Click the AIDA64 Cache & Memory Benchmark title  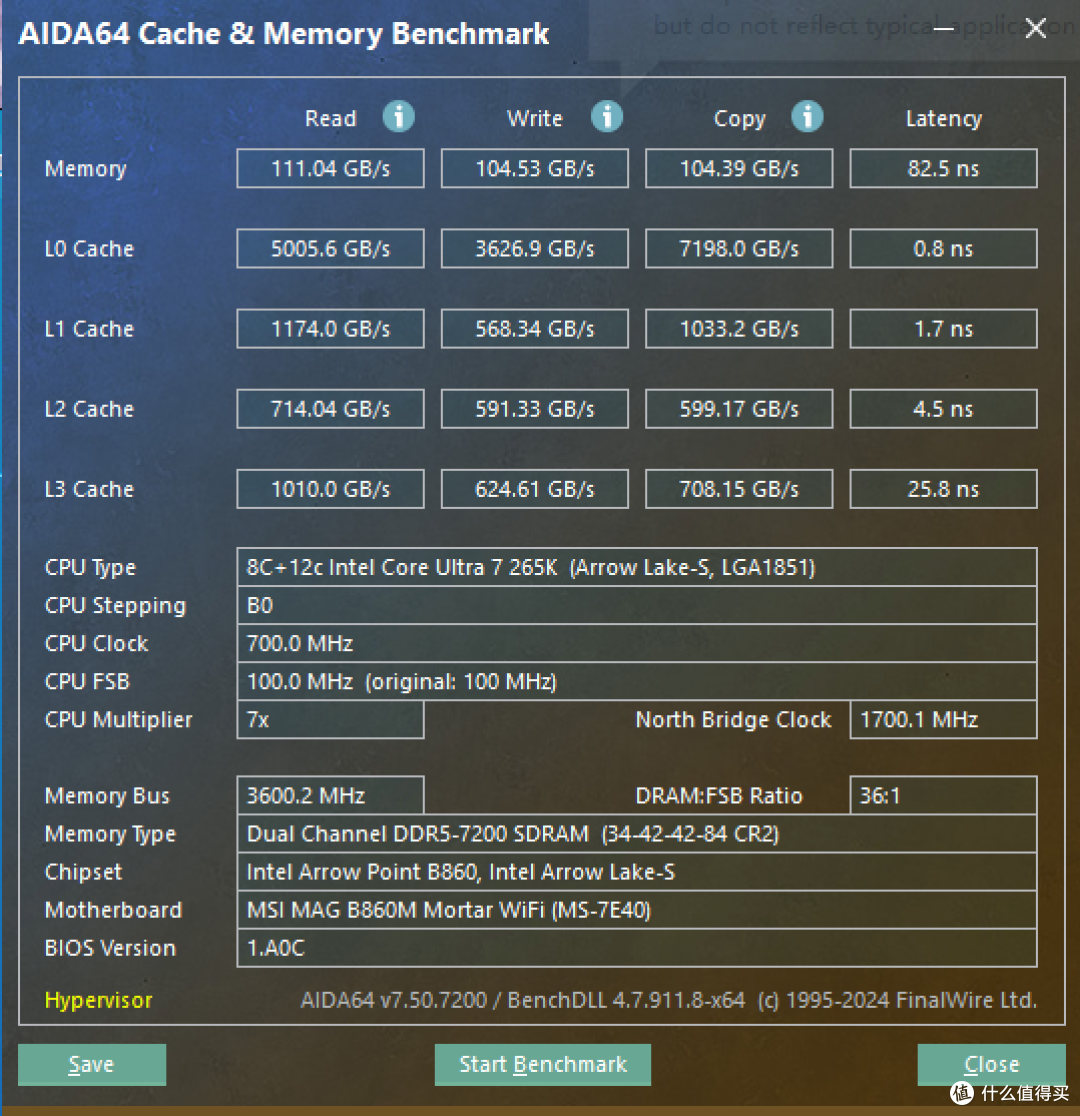pyautogui.click(x=283, y=33)
